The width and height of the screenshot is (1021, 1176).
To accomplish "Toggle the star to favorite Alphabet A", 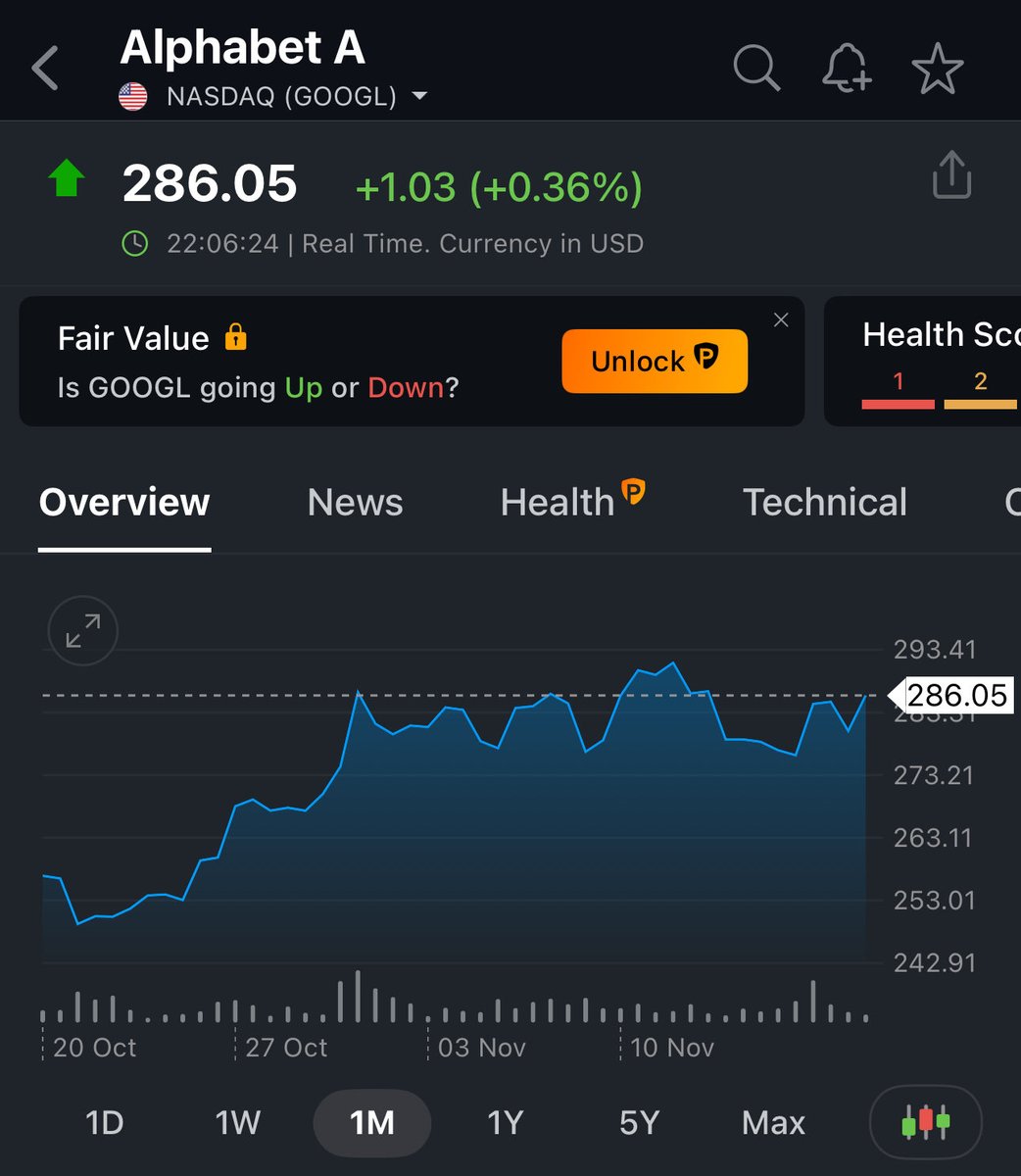I will point(938,68).
